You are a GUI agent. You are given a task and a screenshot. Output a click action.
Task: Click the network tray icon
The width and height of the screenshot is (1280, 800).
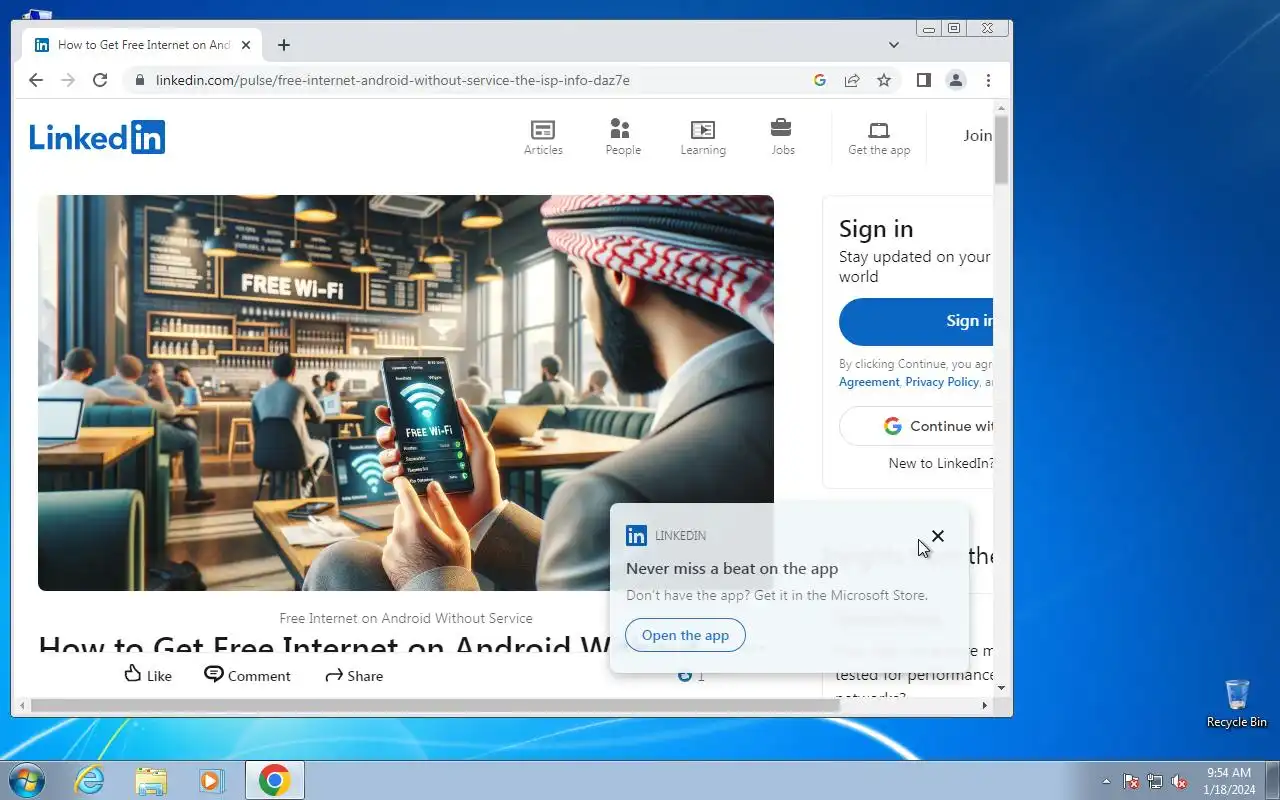click(x=1155, y=781)
